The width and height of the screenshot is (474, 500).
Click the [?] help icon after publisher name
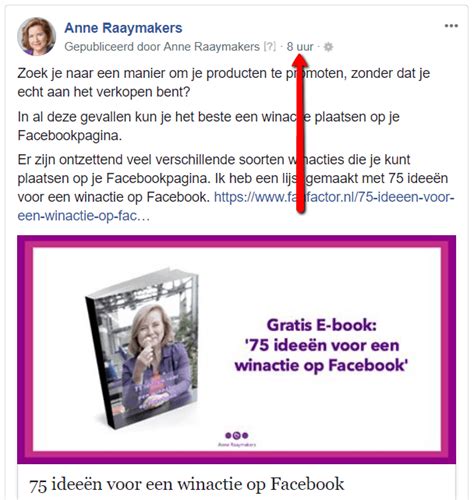[x=270, y=47]
